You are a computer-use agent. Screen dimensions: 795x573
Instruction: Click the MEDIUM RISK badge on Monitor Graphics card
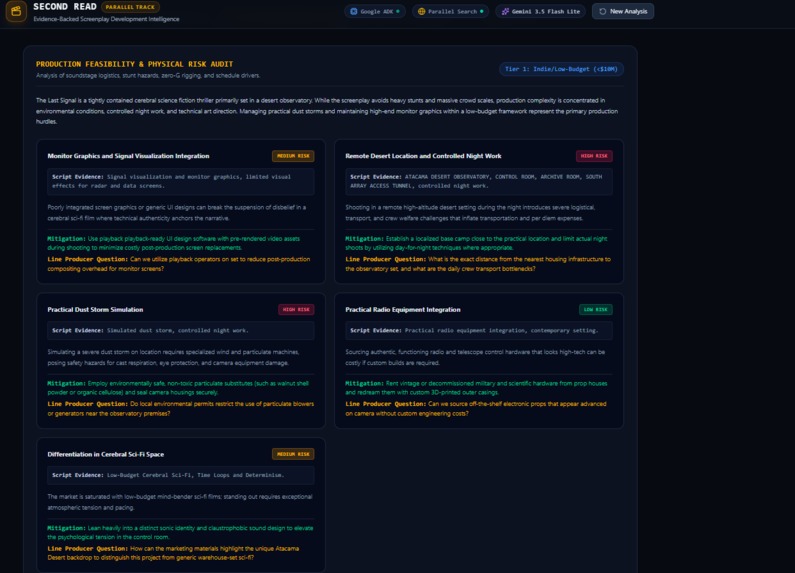(x=293, y=156)
